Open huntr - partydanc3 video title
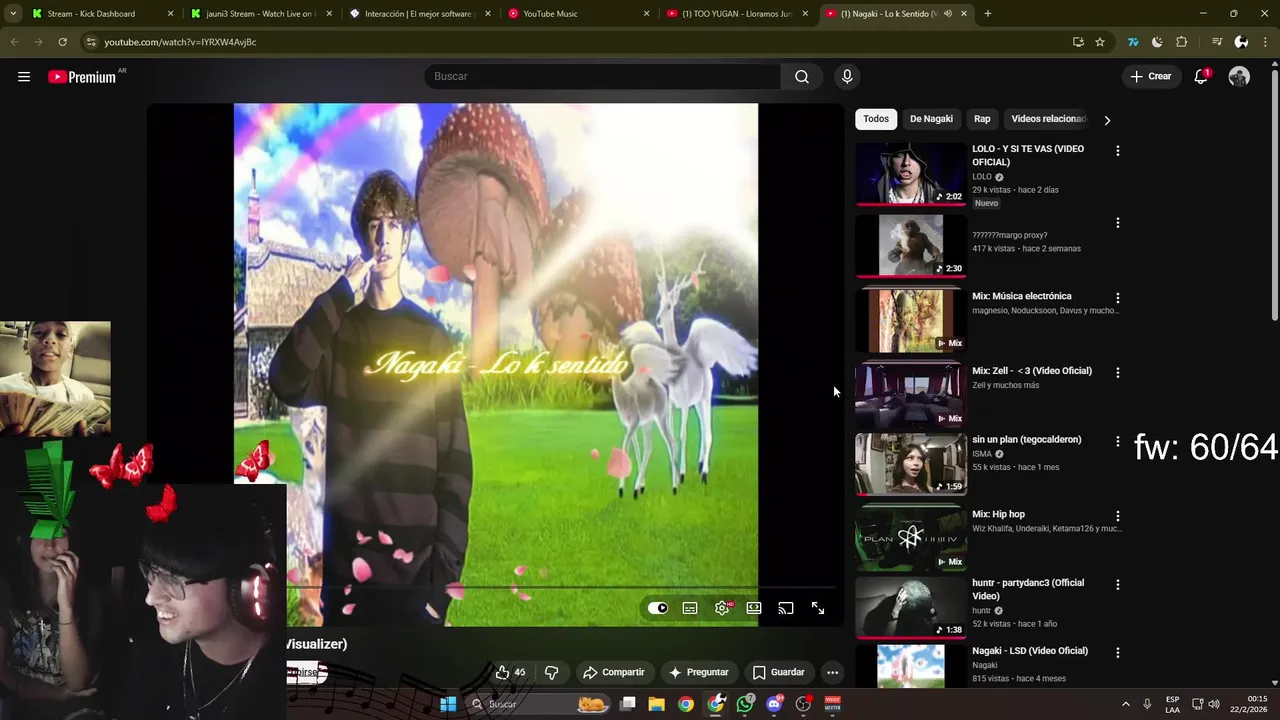 tap(1028, 589)
